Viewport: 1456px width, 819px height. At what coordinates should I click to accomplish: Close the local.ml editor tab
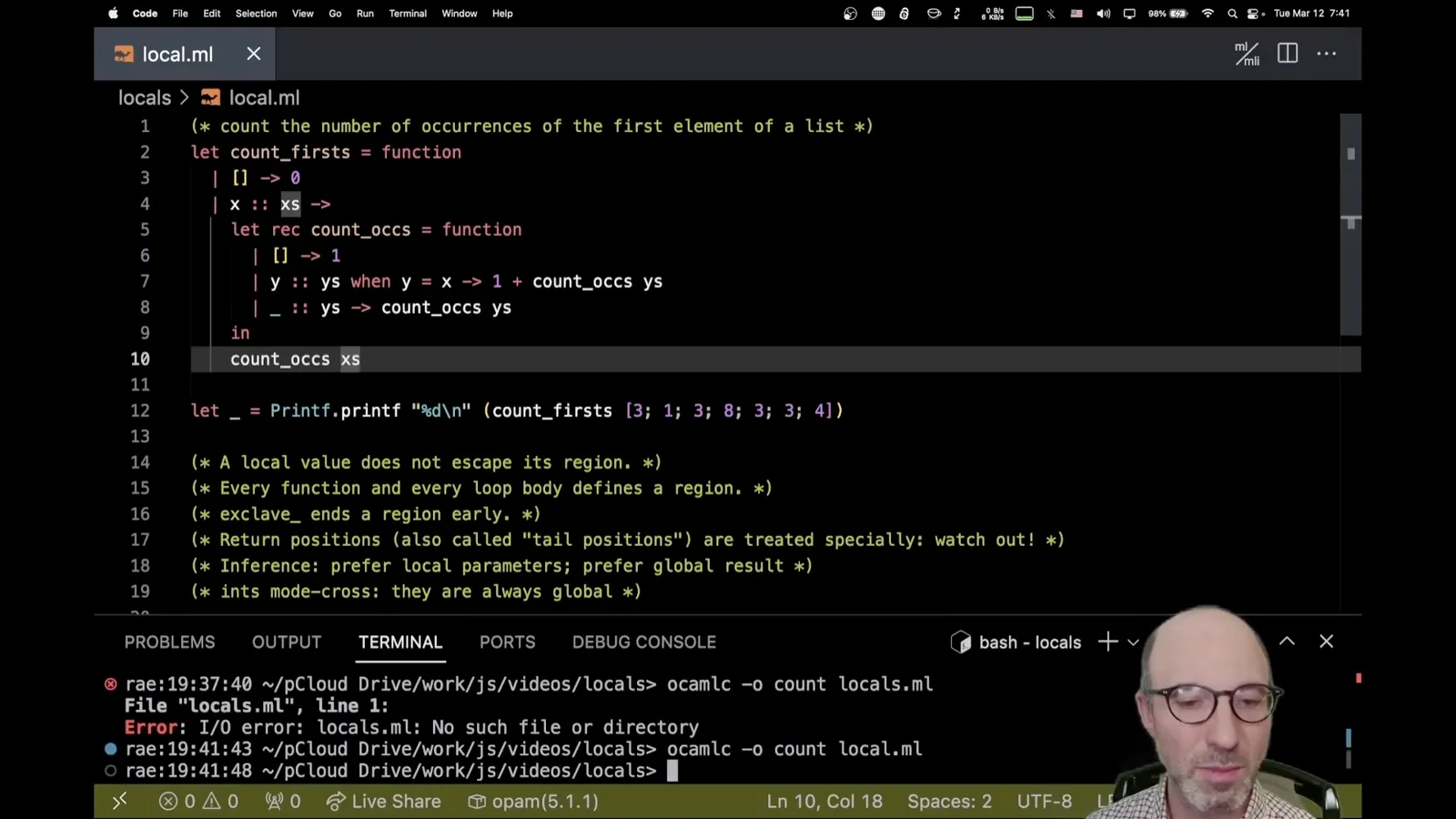[x=254, y=54]
